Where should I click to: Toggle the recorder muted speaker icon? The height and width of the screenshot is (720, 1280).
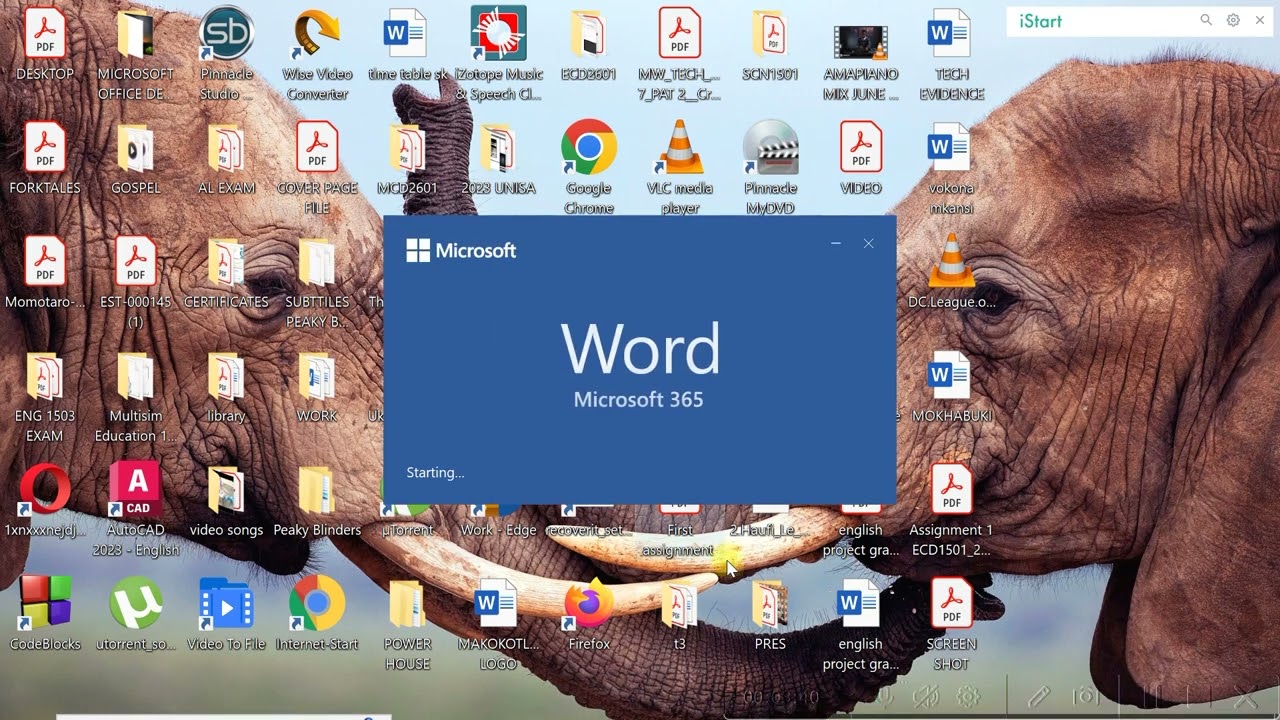(x=926, y=697)
